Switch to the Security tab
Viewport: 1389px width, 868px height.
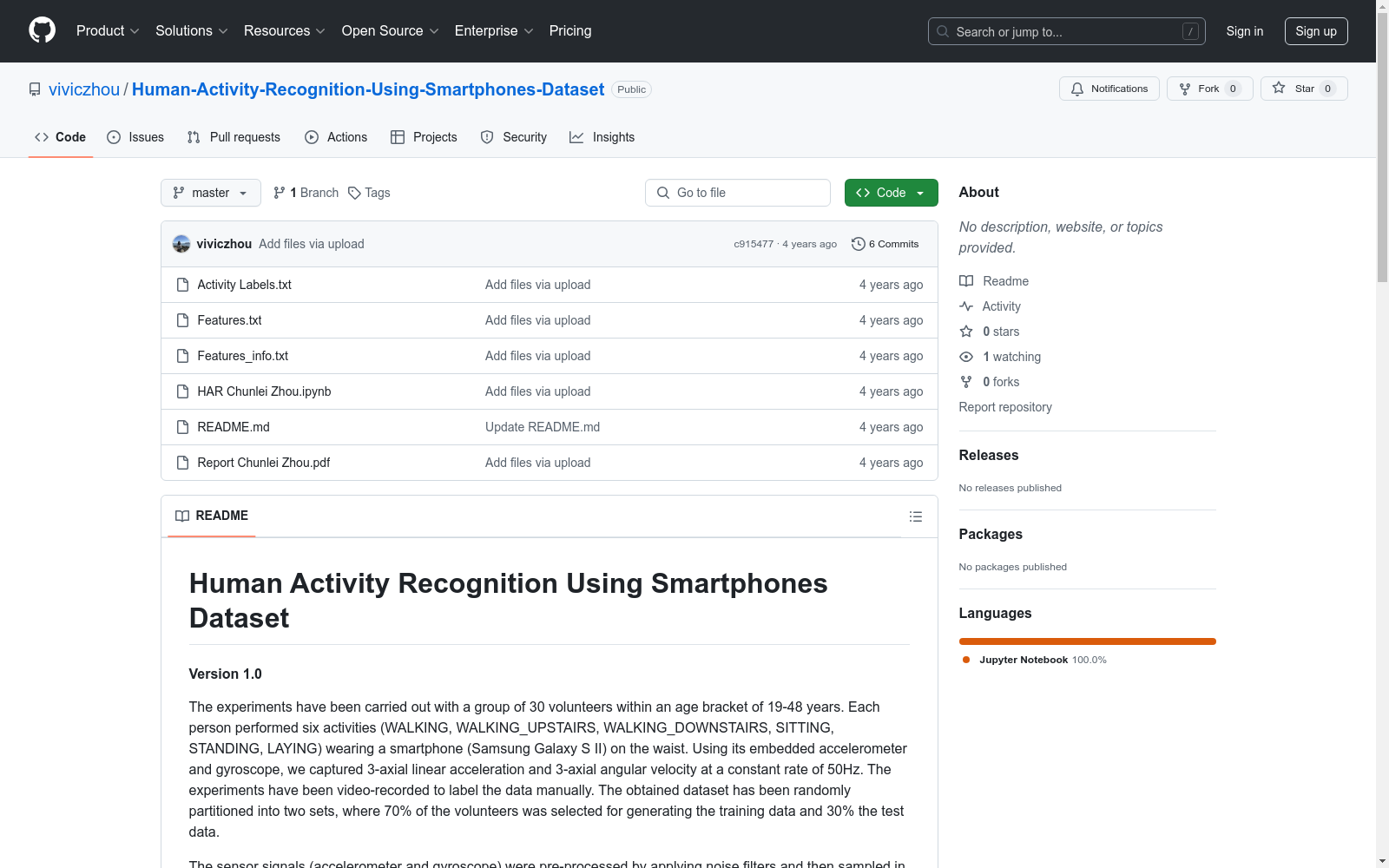coord(514,137)
